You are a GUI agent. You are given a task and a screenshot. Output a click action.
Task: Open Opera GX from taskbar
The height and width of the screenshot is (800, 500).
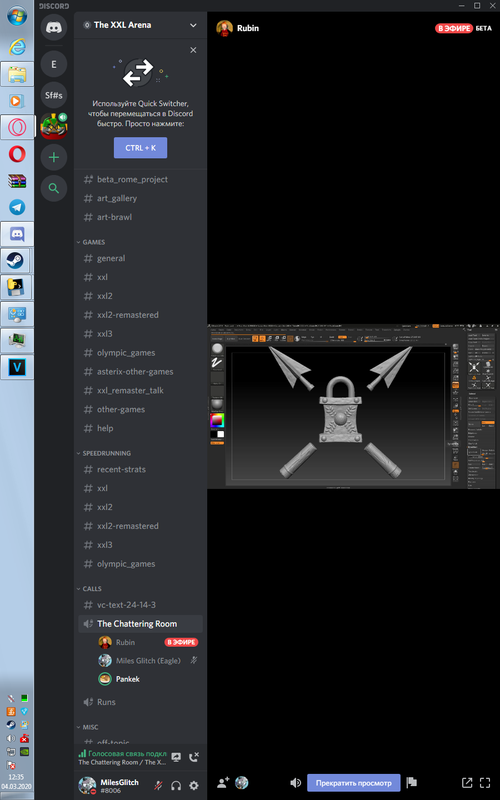pos(17,127)
